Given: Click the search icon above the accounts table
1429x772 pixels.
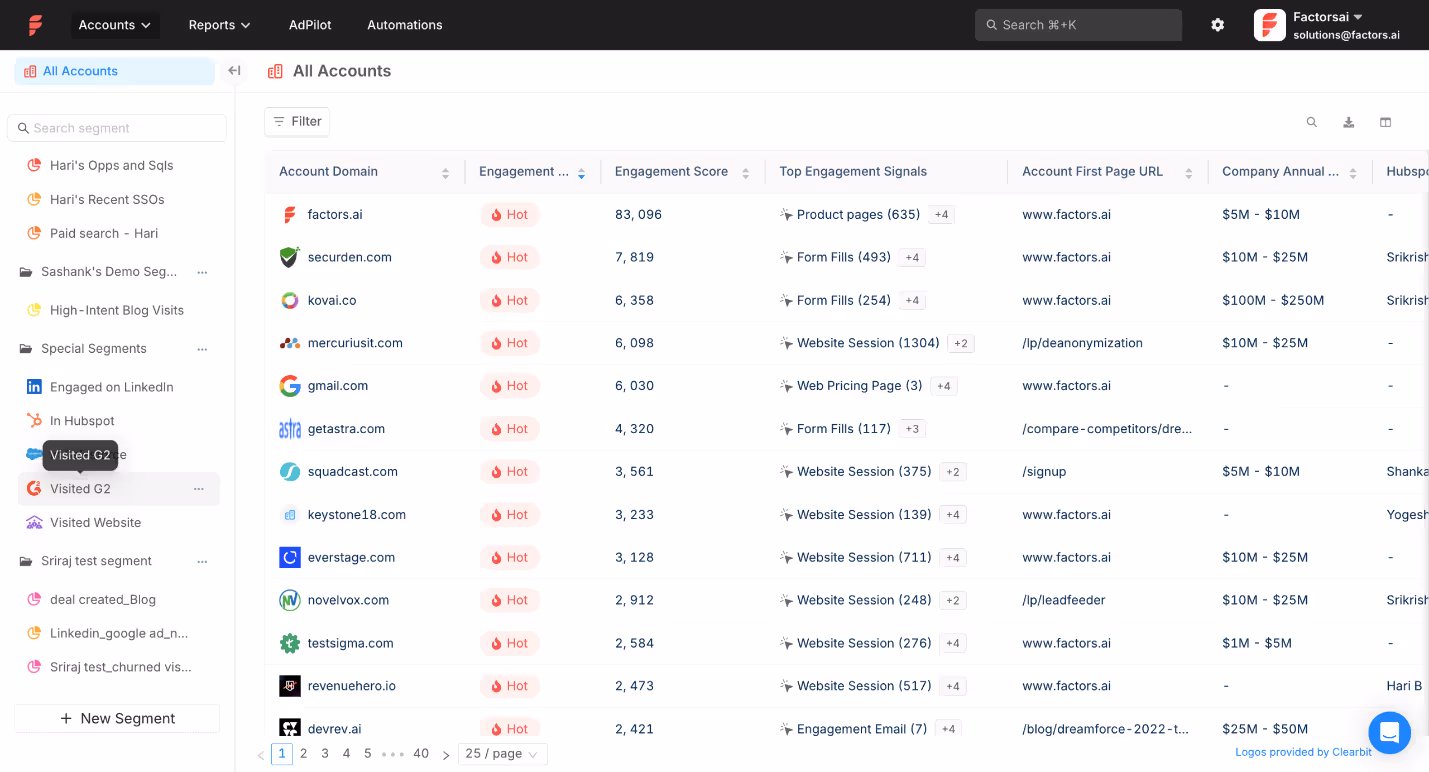Looking at the screenshot, I should (x=1311, y=121).
